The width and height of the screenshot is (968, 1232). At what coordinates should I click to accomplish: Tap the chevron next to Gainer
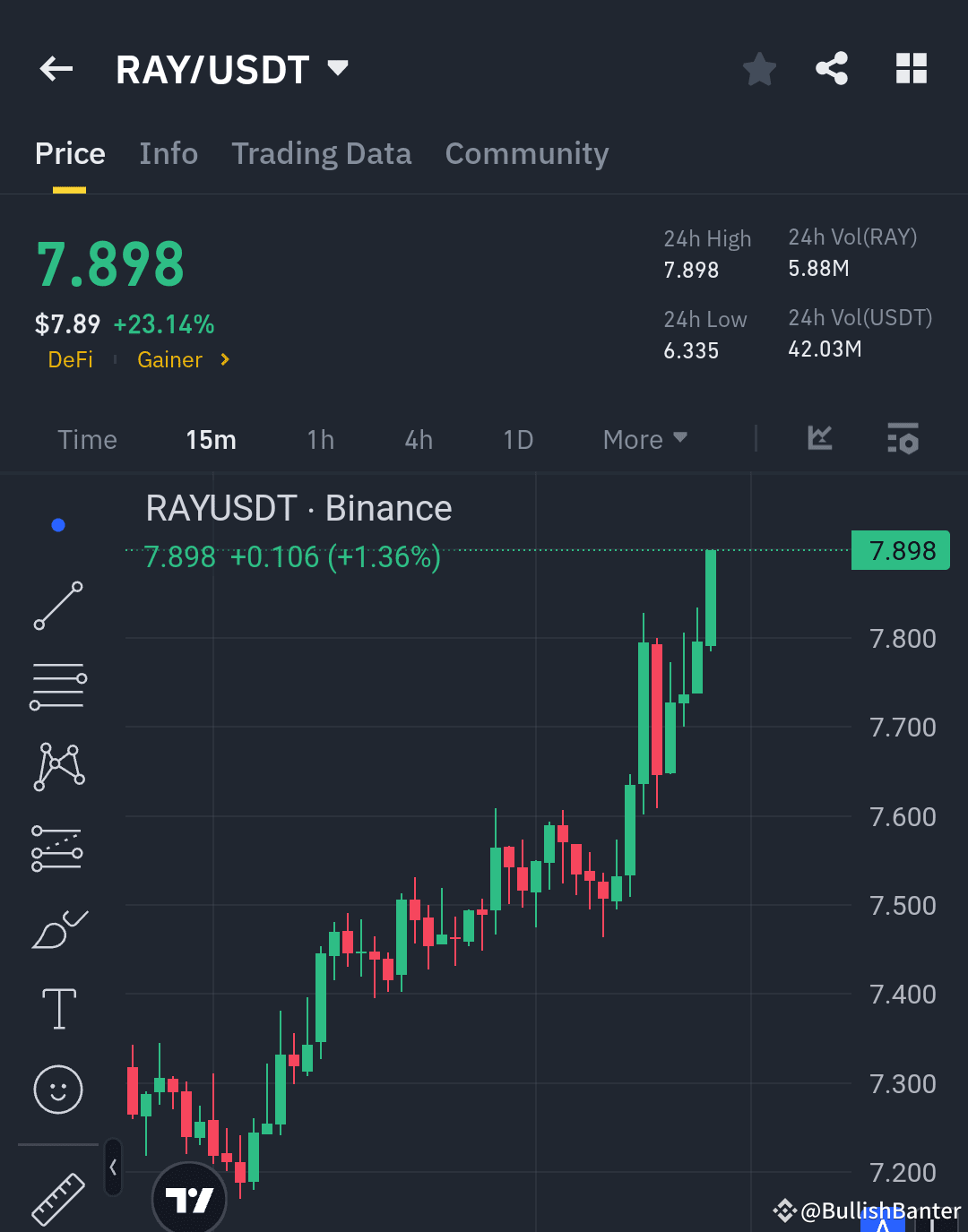[x=225, y=359]
